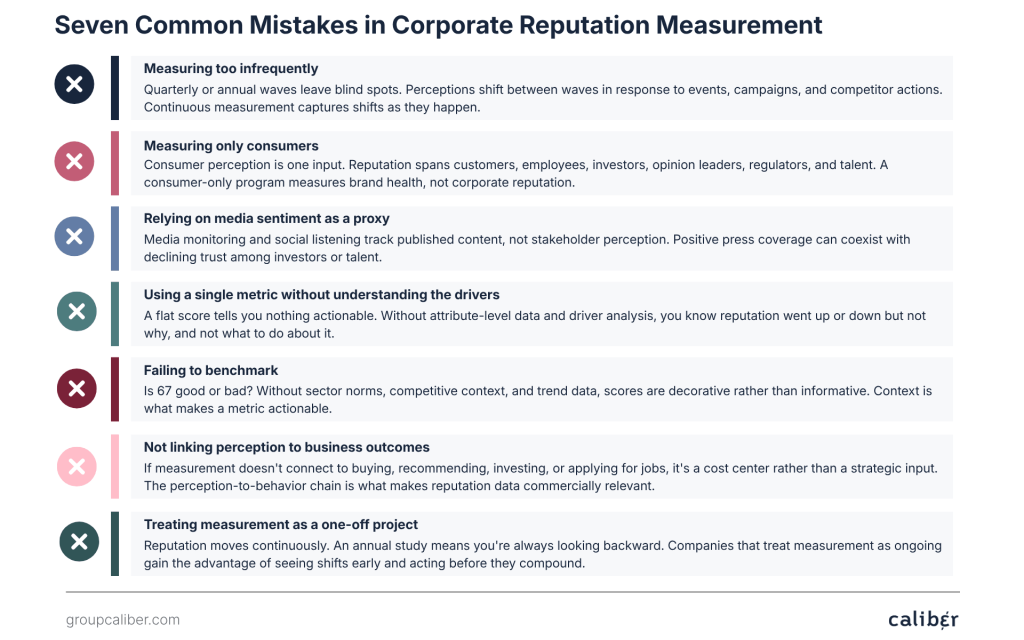
Task: Open the groupcaliber.com link
Action: coord(123,620)
